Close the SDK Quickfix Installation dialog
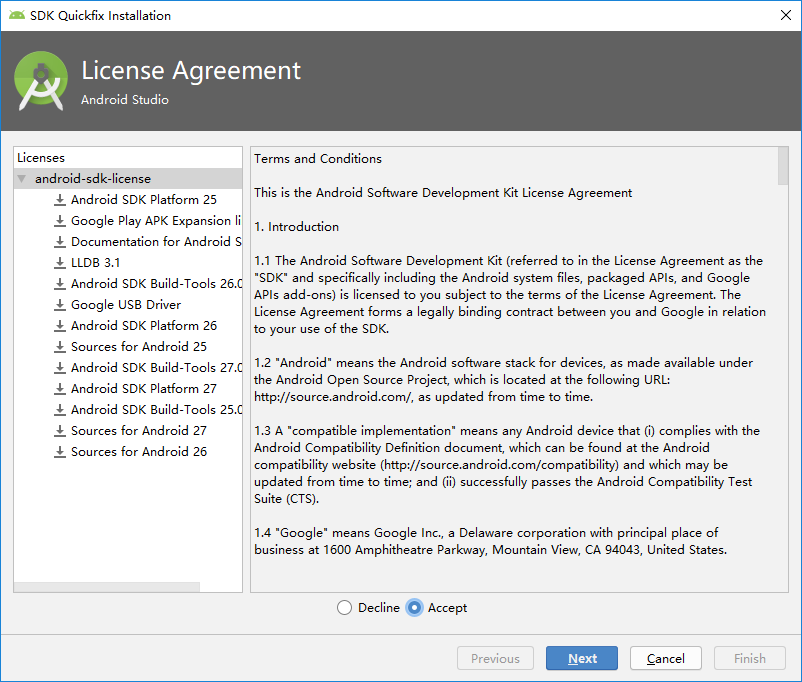Viewport: 802px width, 682px height. pos(786,15)
